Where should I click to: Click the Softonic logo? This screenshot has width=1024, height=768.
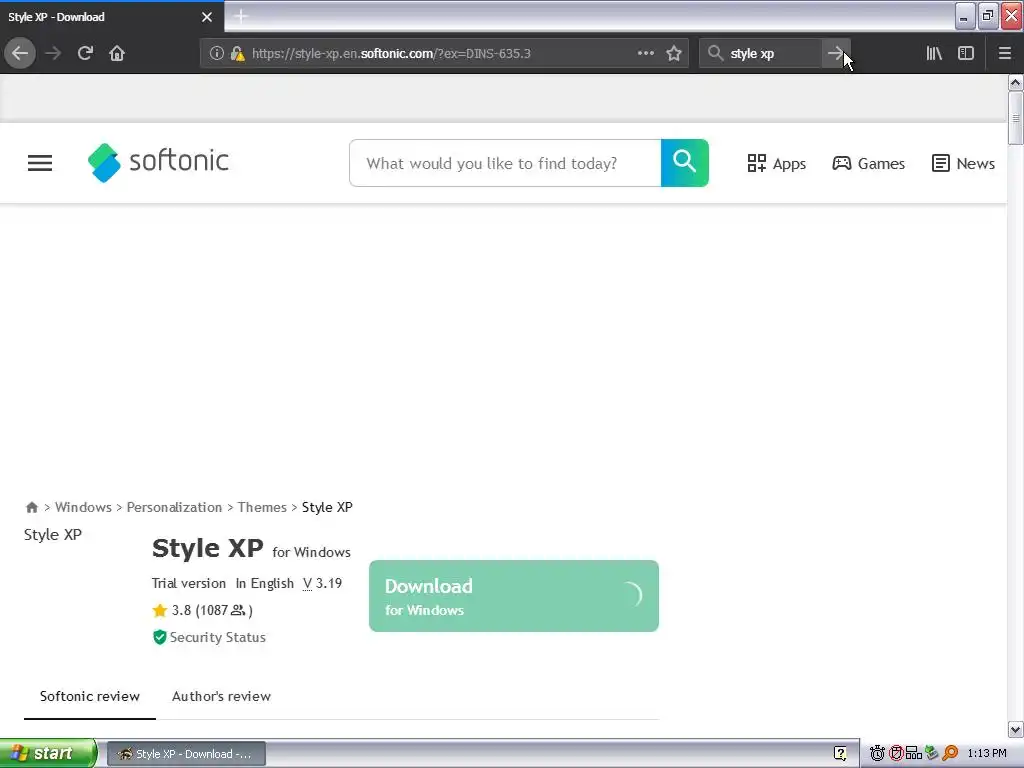click(158, 162)
